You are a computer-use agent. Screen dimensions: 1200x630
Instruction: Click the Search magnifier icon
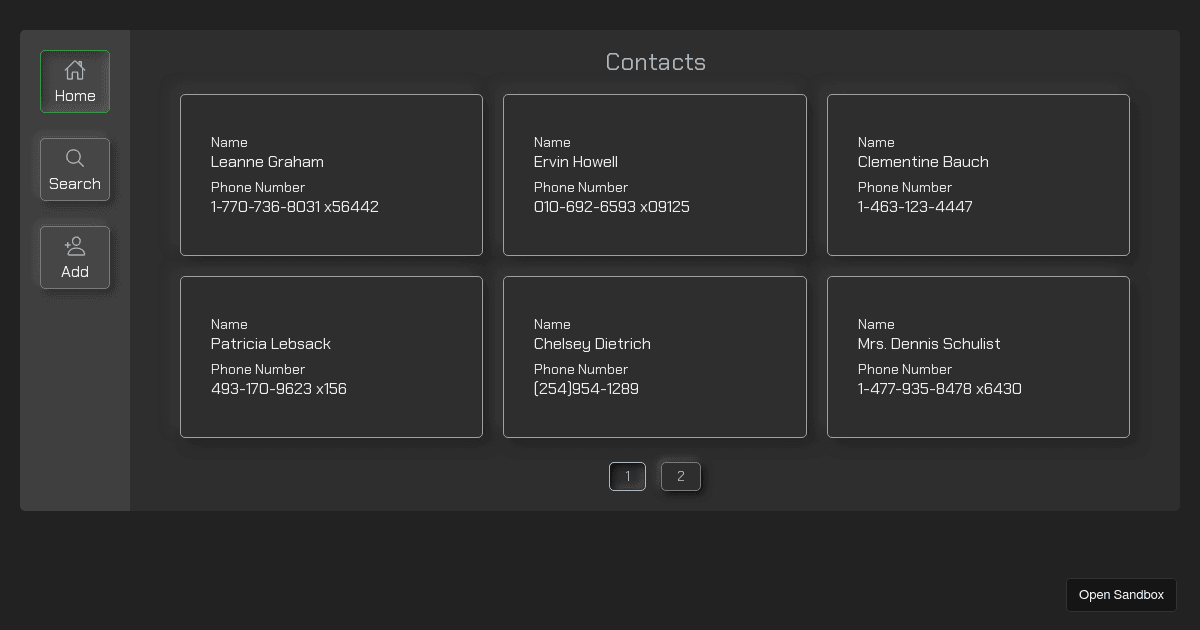coord(75,158)
